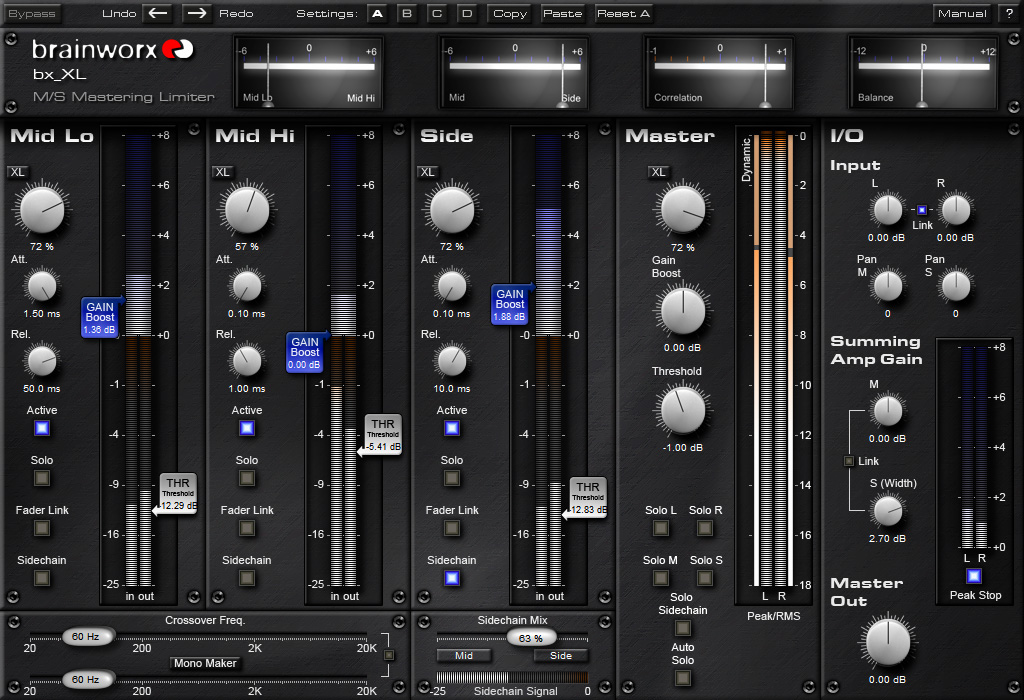Click the Mid Hi XL saturation knob
This screenshot has width=1024, height=700.
[247, 210]
